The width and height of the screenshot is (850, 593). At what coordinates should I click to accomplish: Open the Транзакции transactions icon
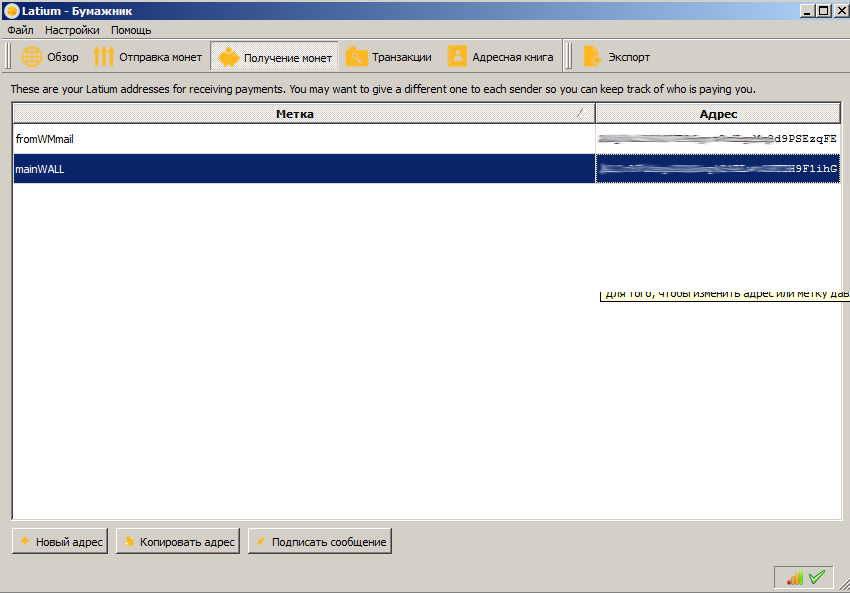(356, 57)
